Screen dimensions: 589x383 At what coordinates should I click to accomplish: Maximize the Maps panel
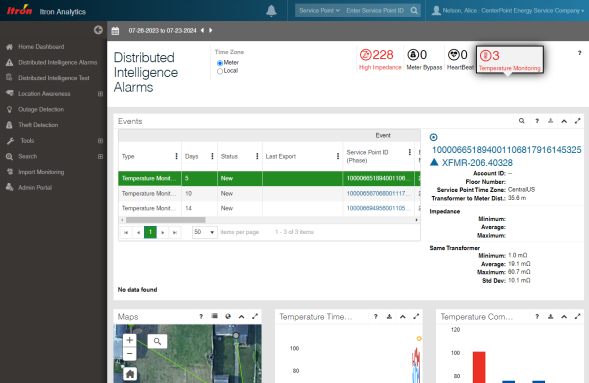click(x=255, y=316)
